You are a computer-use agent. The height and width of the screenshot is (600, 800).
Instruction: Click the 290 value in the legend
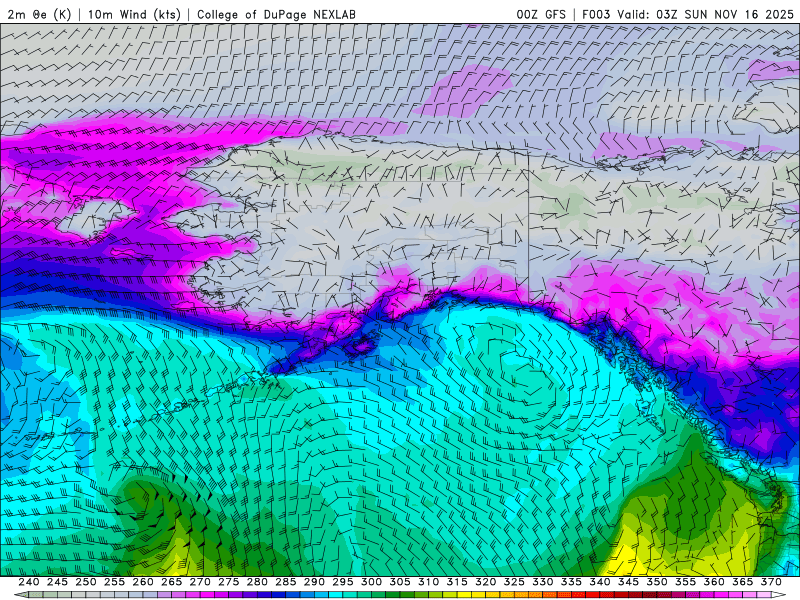click(314, 582)
